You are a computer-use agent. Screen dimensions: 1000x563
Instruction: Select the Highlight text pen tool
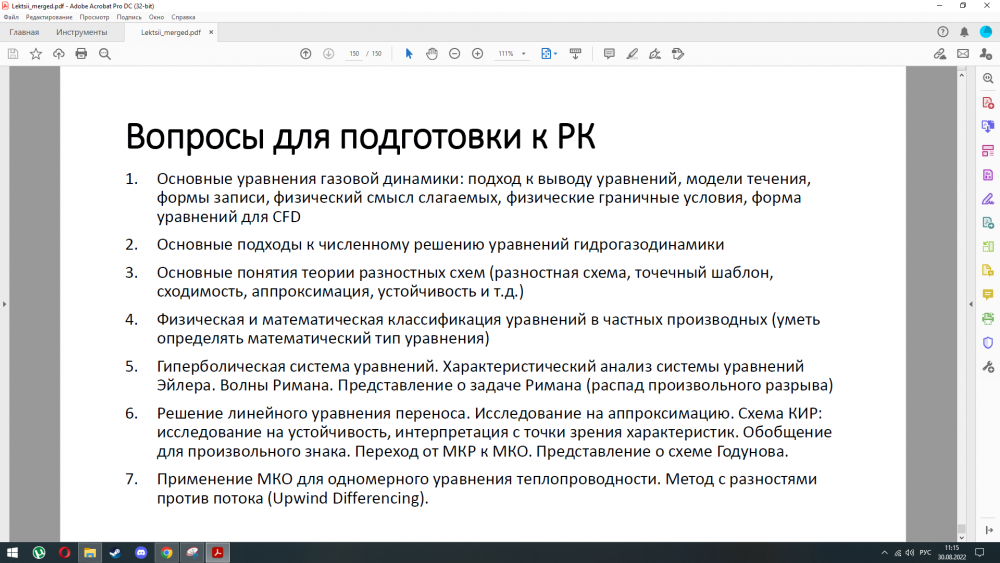tap(631, 54)
